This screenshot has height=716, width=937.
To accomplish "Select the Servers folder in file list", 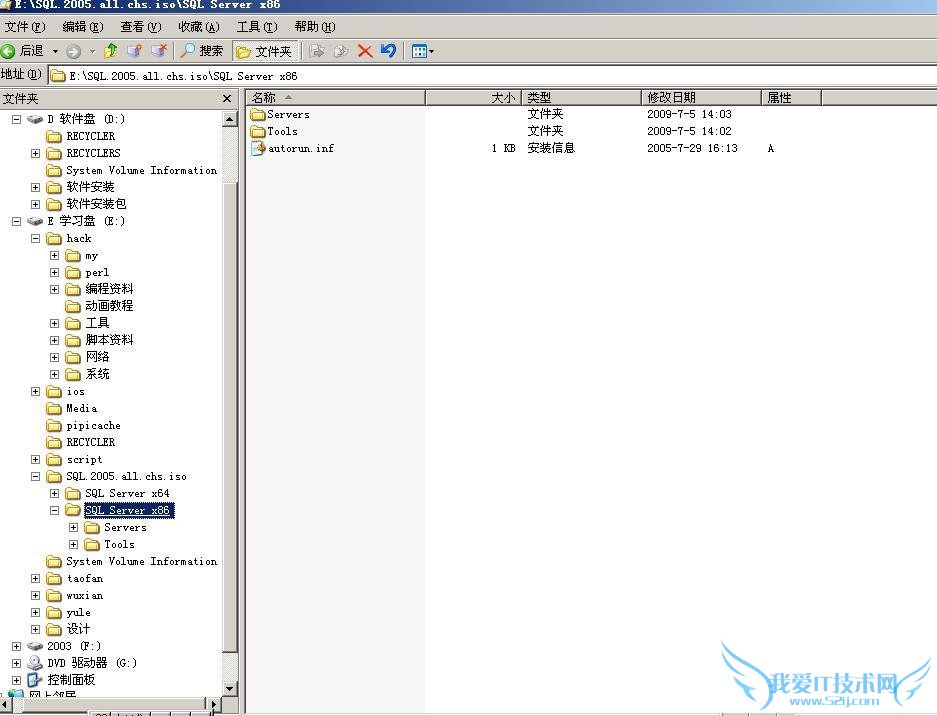I will pos(280,114).
